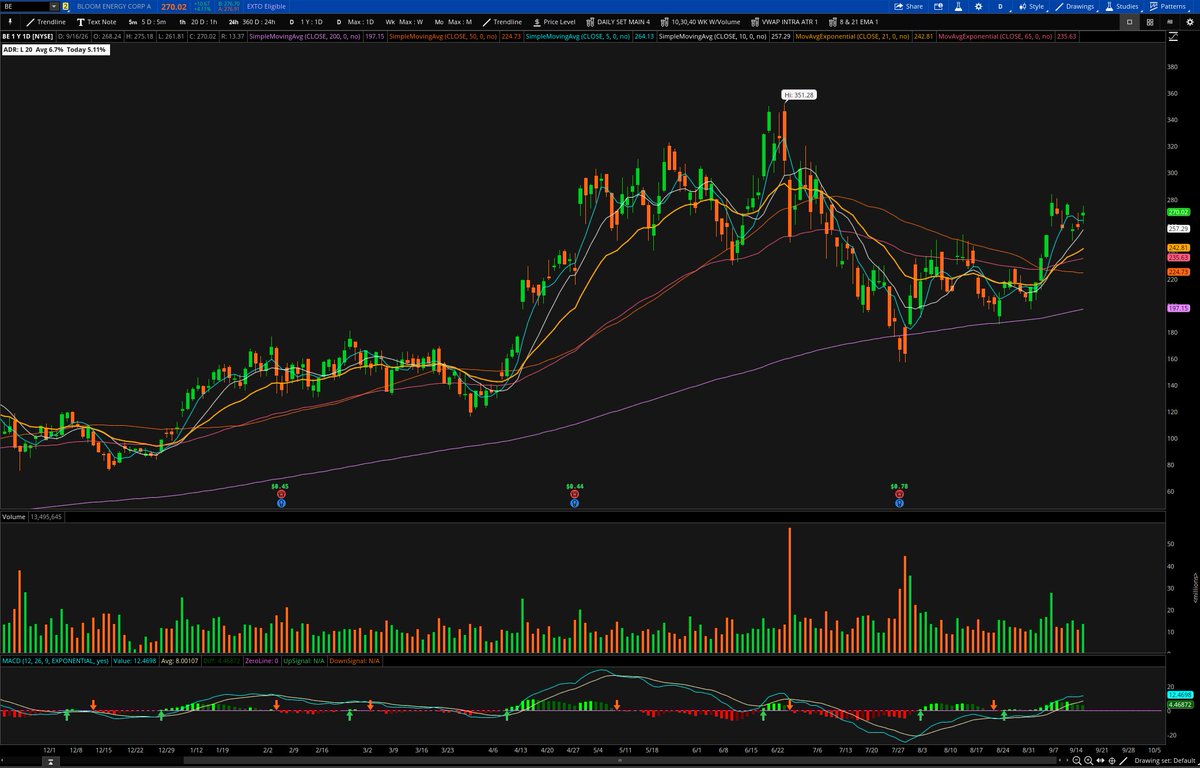Image resolution: width=1200 pixels, height=768 pixels.
Task: Pick the Trendline tool beside Price Level
Action: [503, 21]
